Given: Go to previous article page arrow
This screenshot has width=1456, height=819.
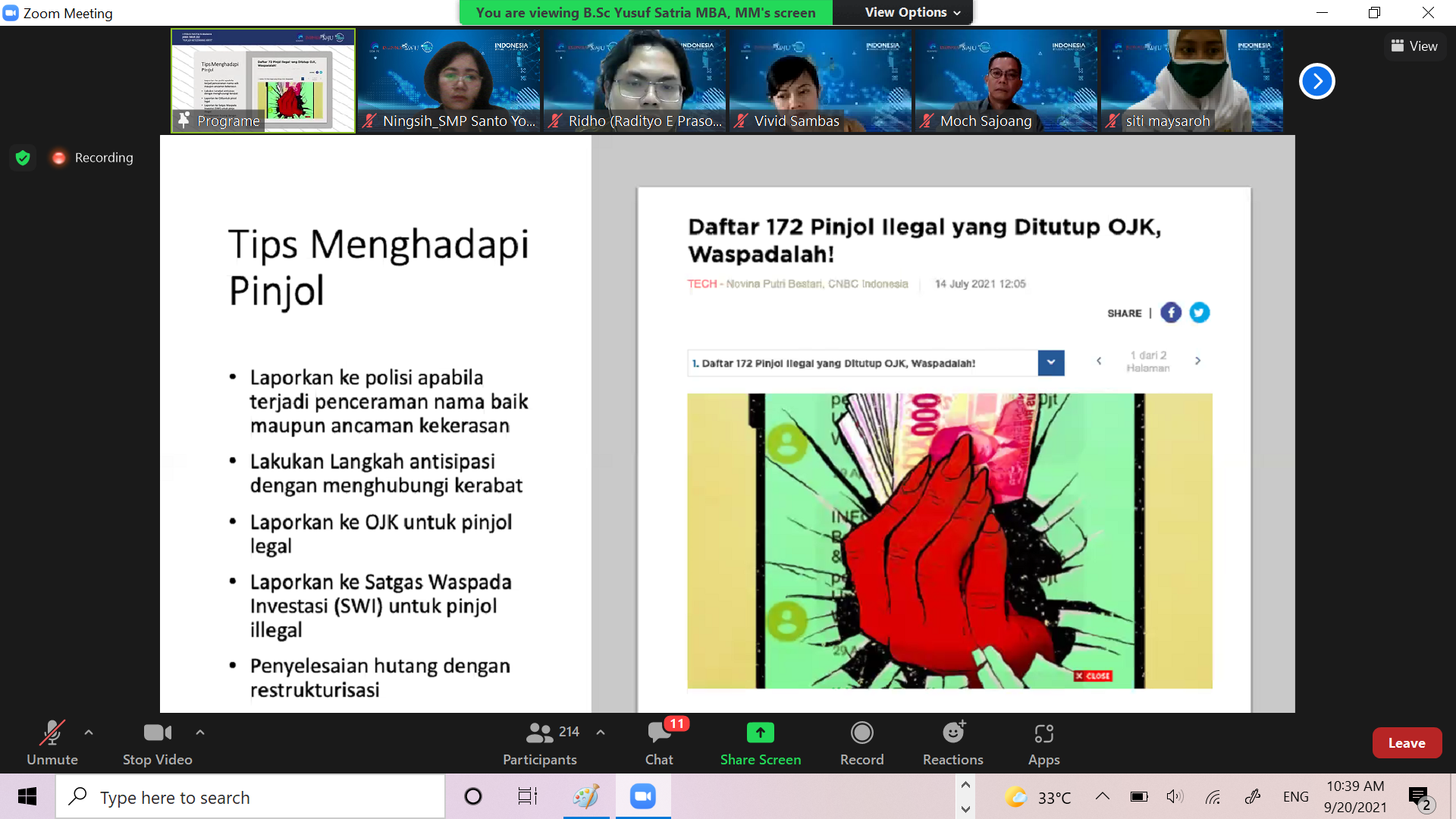Looking at the screenshot, I should click(1099, 361).
